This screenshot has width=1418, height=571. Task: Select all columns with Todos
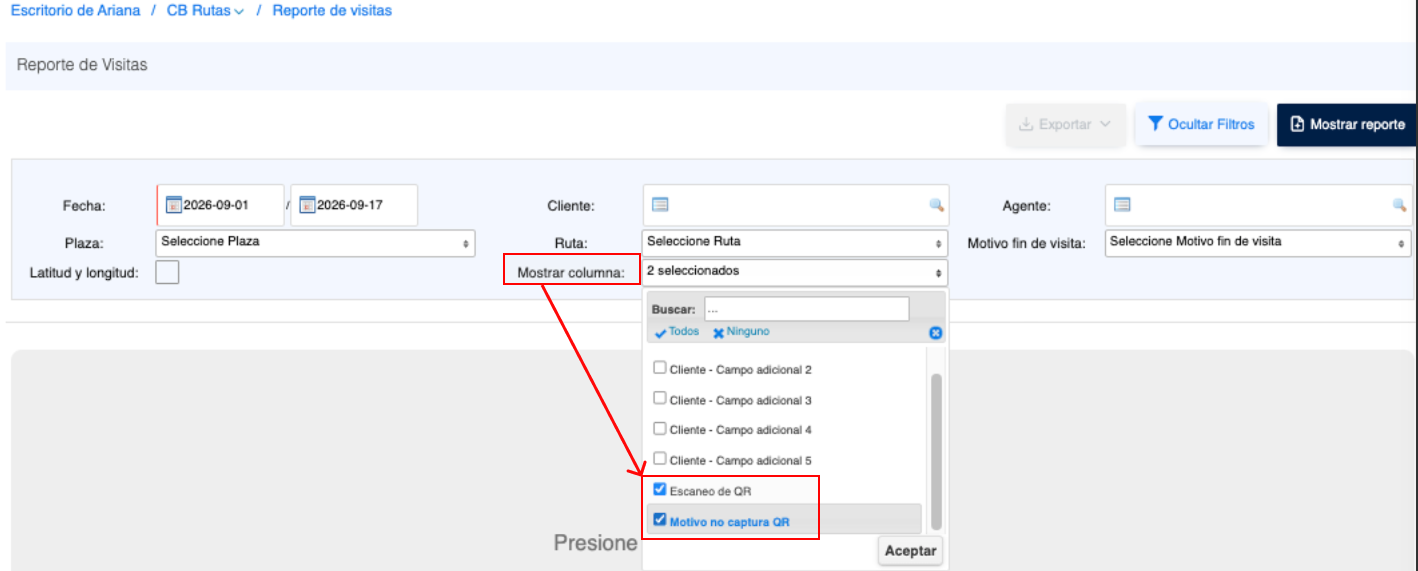677,332
